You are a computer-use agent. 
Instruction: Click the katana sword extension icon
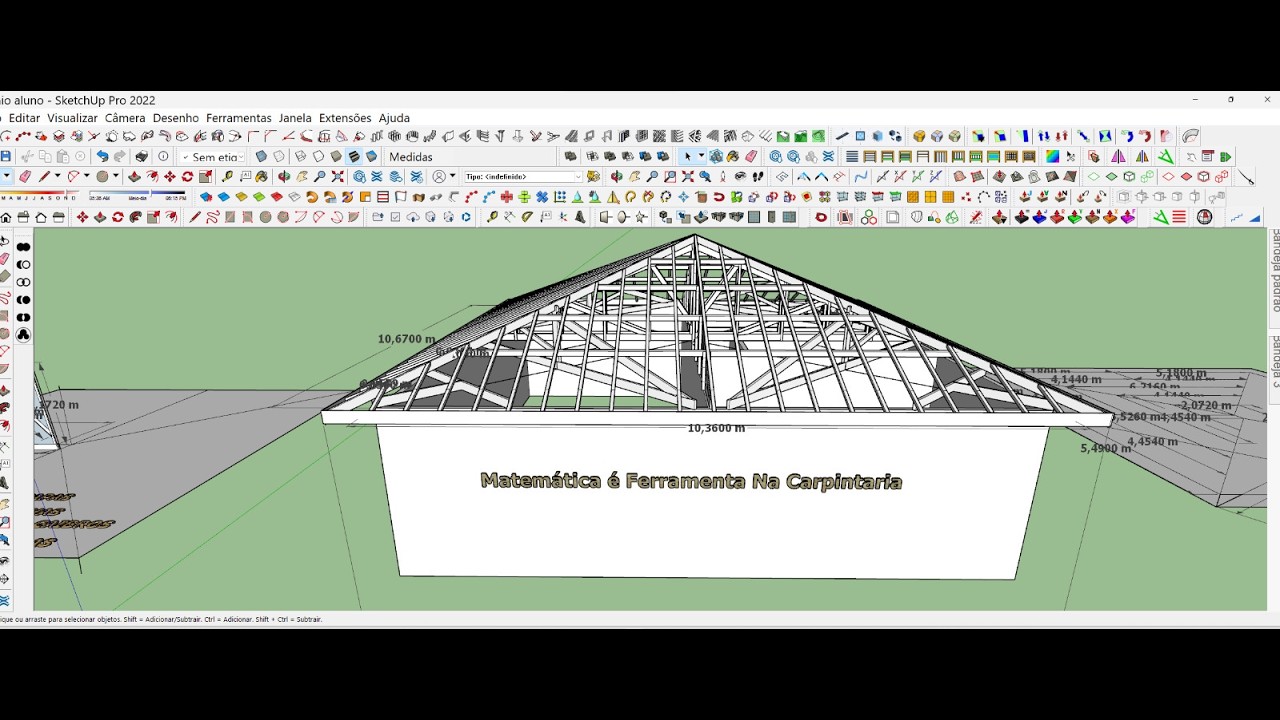(1246, 177)
